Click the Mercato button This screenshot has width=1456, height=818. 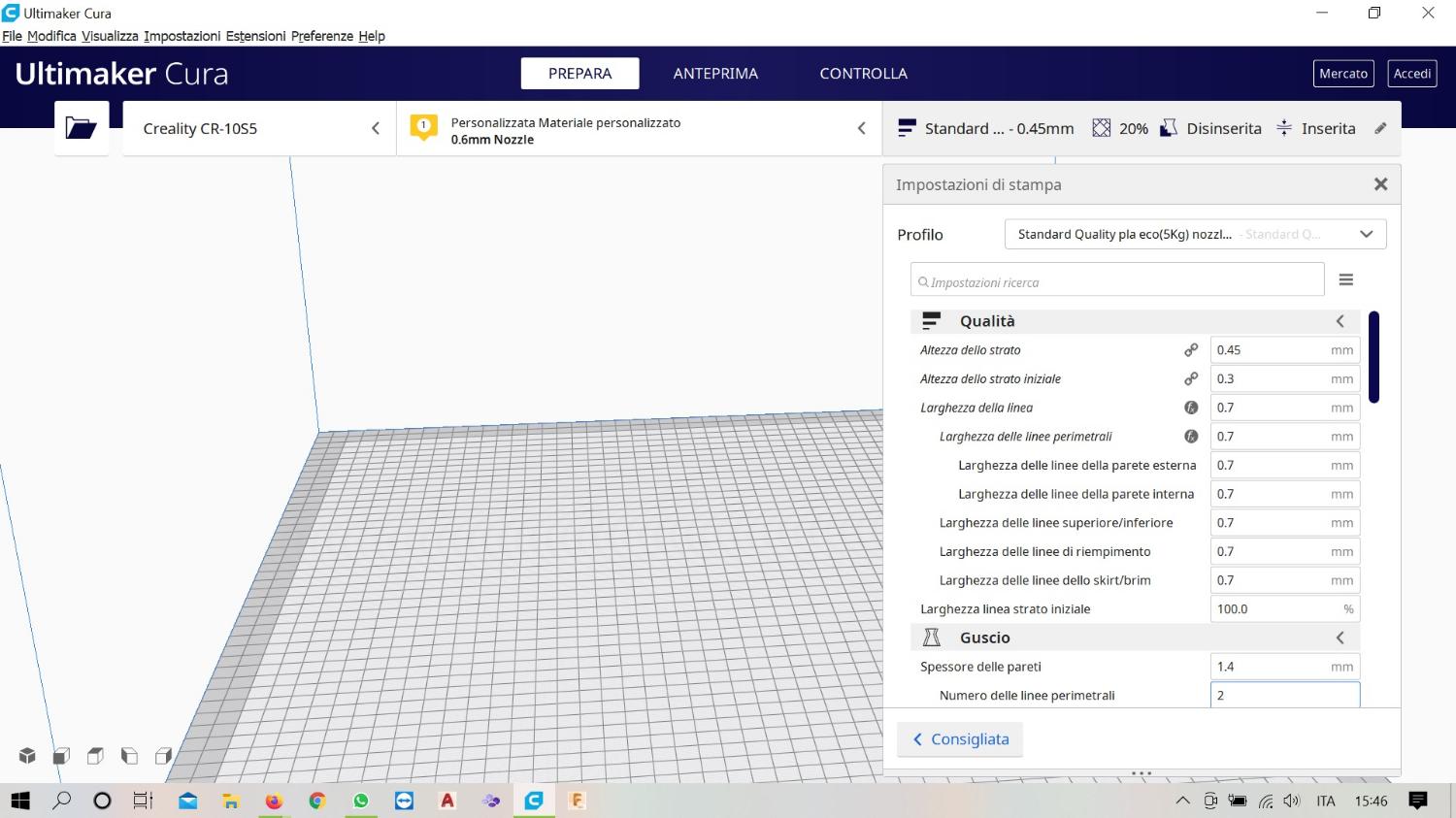[1343, 74]
